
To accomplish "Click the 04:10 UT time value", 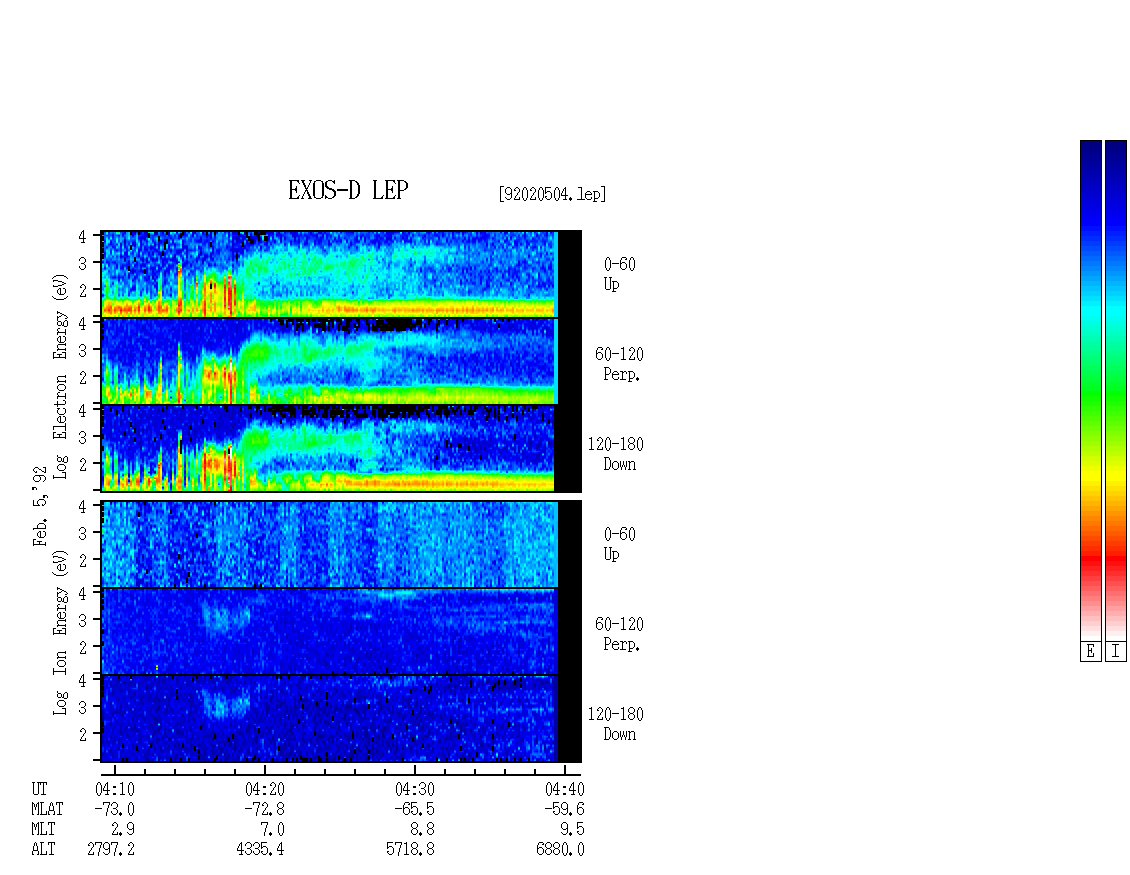I will pos(115,789).
